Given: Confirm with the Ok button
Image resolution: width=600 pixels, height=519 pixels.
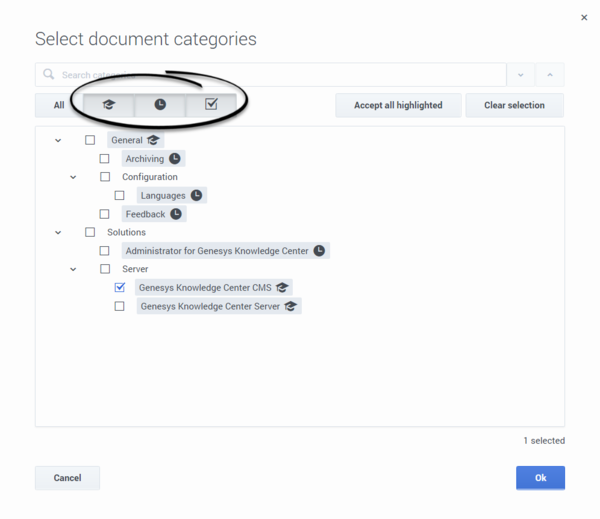Looking at the screenshot, I should click(540, 478).
